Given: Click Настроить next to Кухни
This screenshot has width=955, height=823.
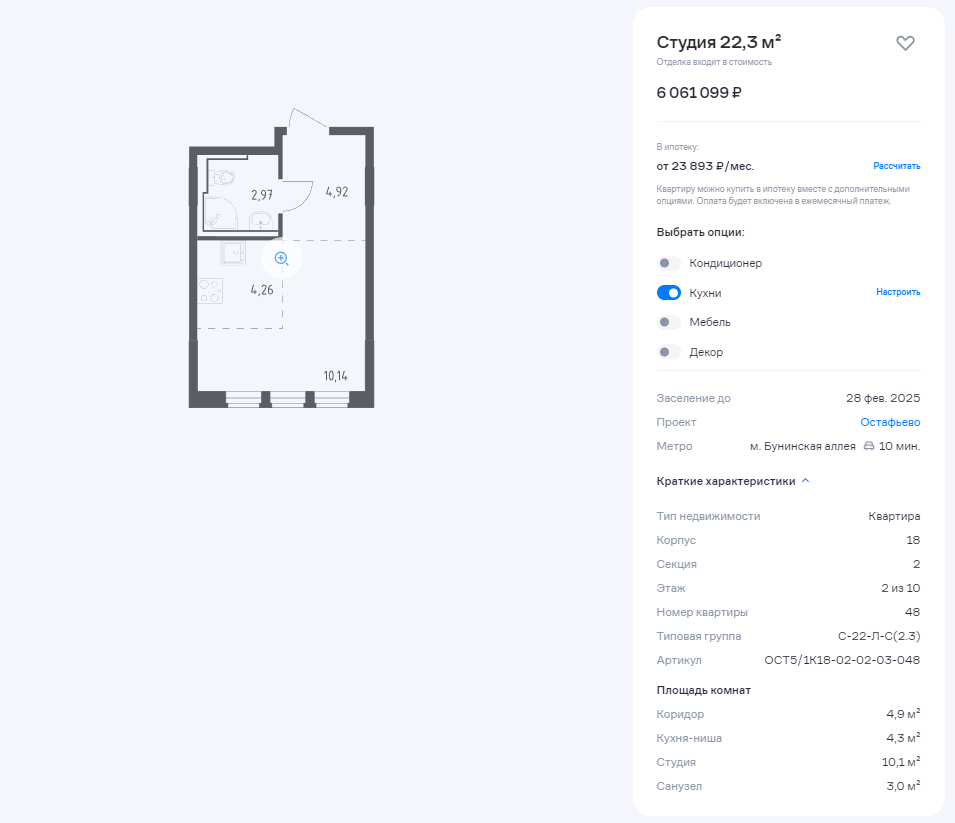Looking at the screenshot, I should [898, 292].
